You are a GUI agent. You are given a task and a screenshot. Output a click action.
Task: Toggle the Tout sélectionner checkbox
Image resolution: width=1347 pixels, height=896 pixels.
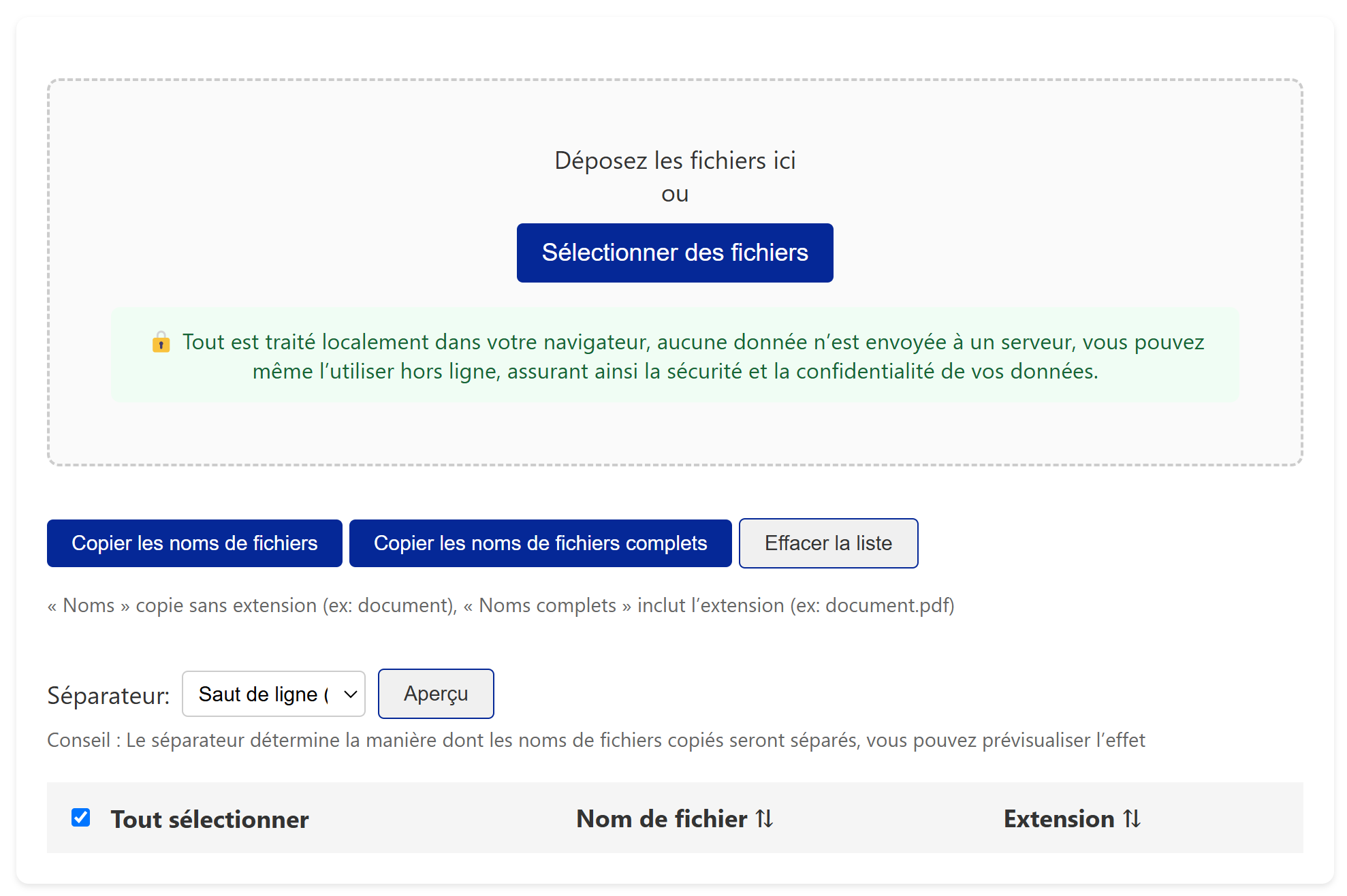pos(81,817)
